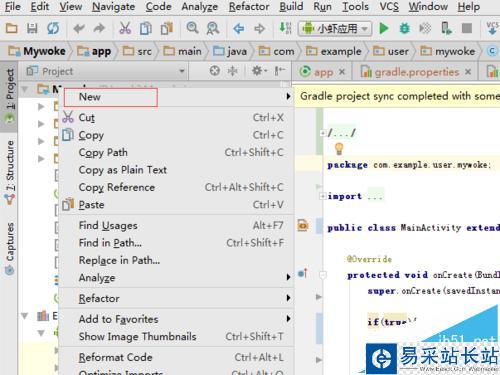The image size is (500, 375).
Task: Select Copy as Plain Text
Action: pyautogui.click(x=177, y=170)
